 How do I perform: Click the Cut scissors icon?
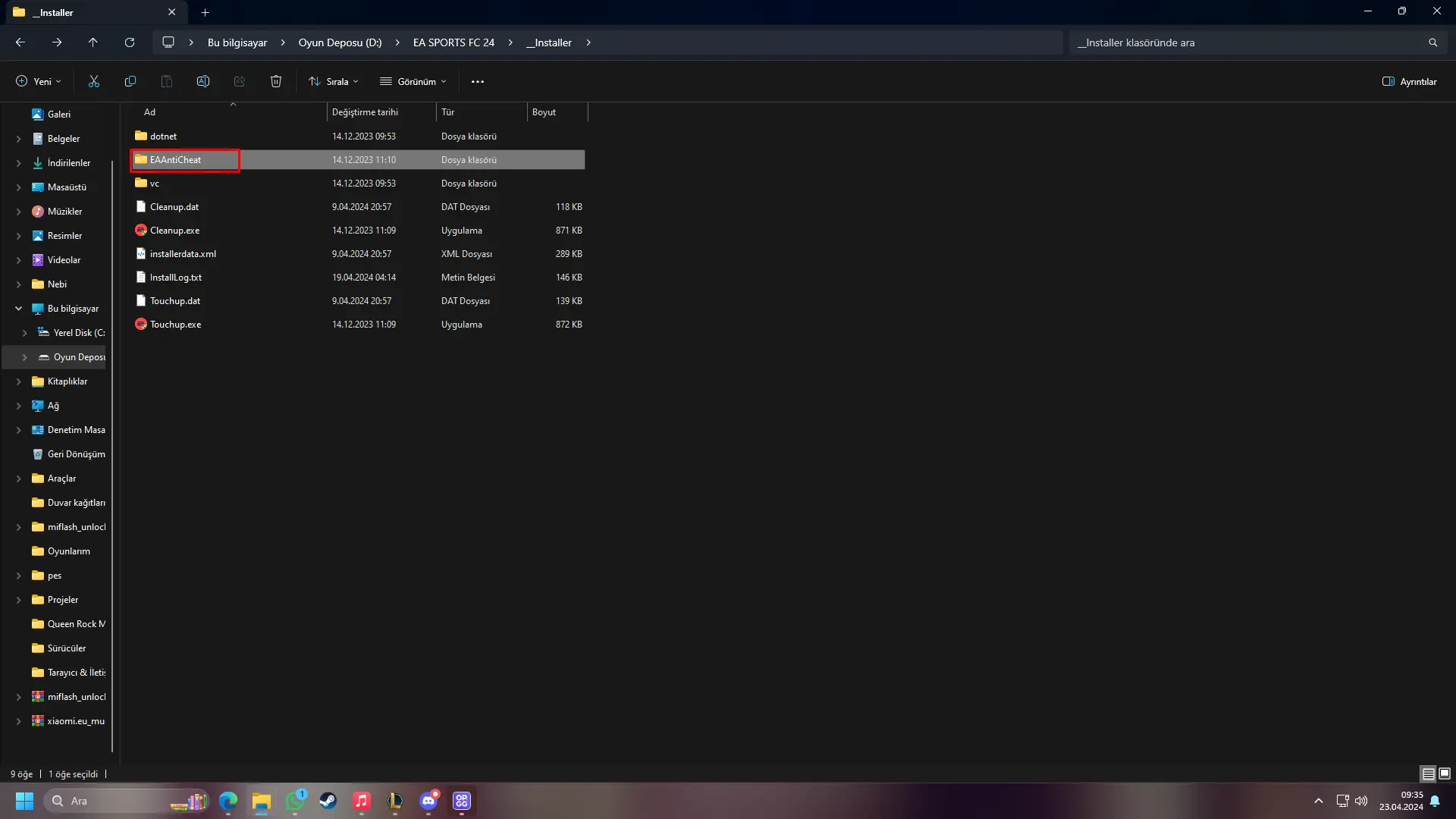[x=94, y=81]
